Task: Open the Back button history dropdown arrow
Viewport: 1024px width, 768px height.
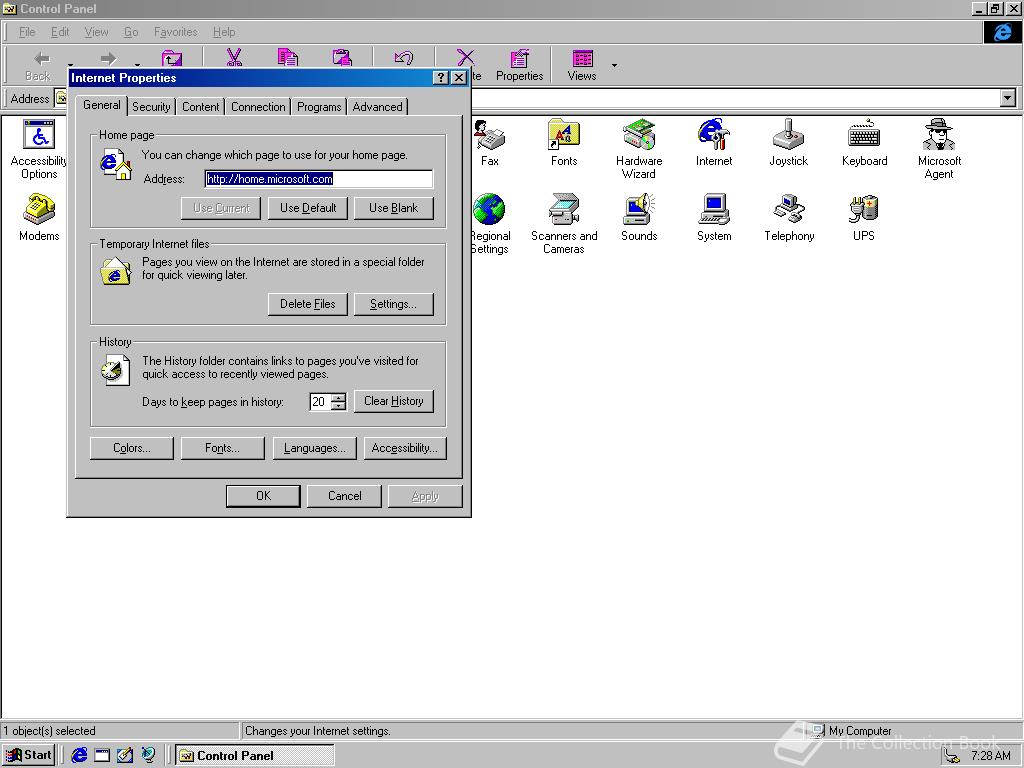Action: [x=70, y=65]
